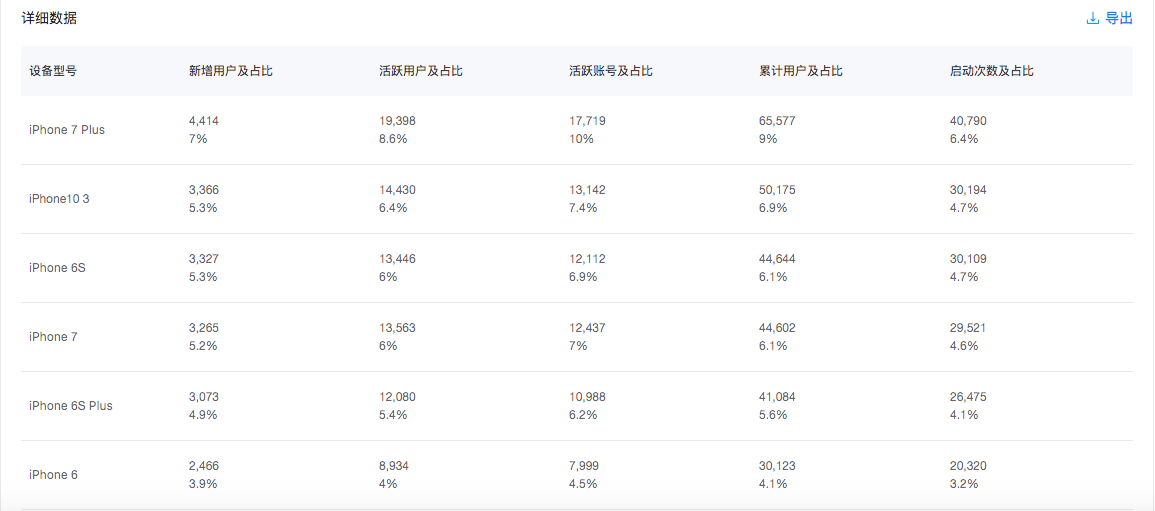
Task: Click active users value 19,398
Action: point(397,121)
